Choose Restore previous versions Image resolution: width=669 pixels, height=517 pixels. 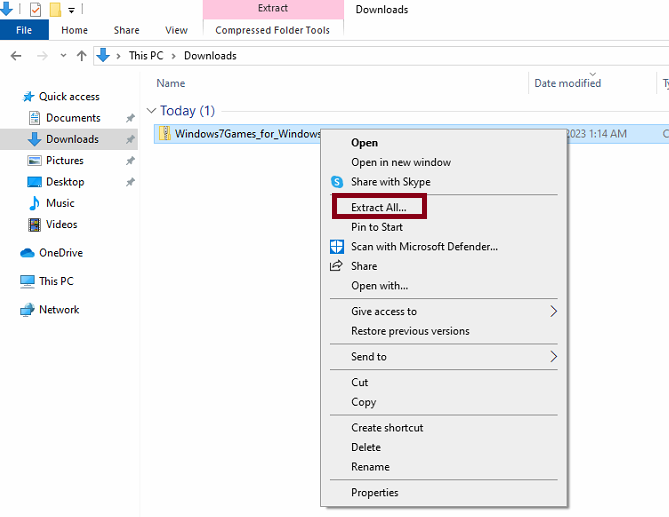click(410, 331)
